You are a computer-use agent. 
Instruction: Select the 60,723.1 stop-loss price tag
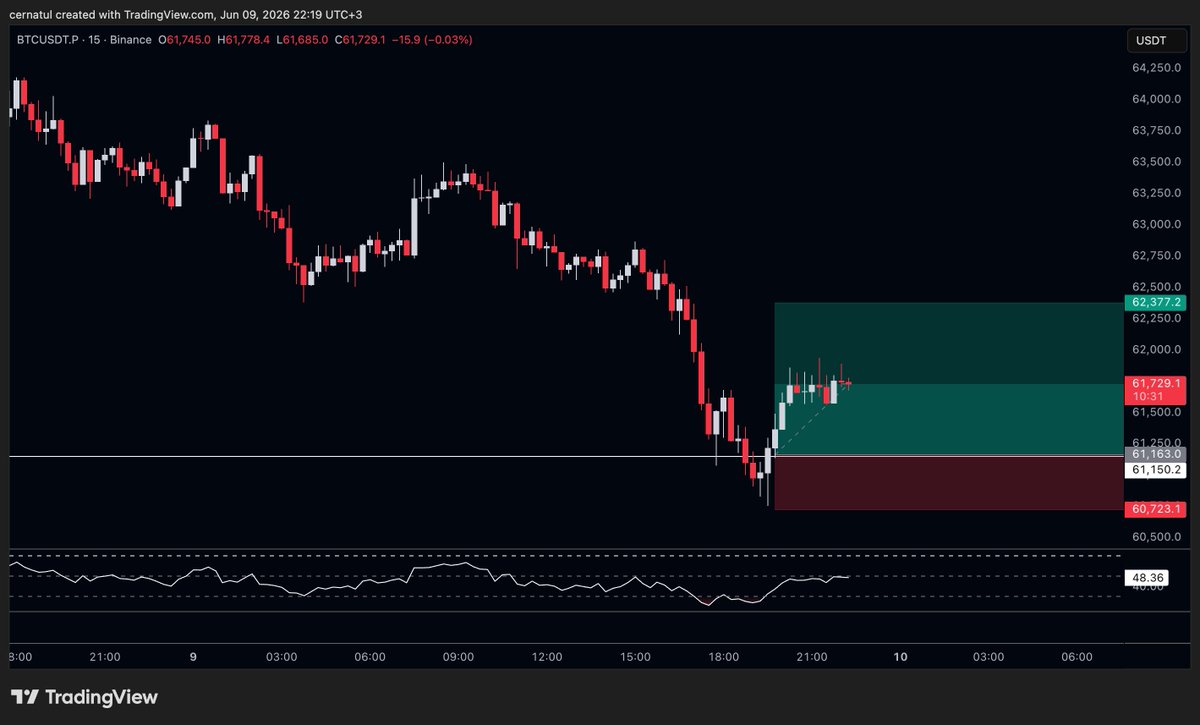1155,510
